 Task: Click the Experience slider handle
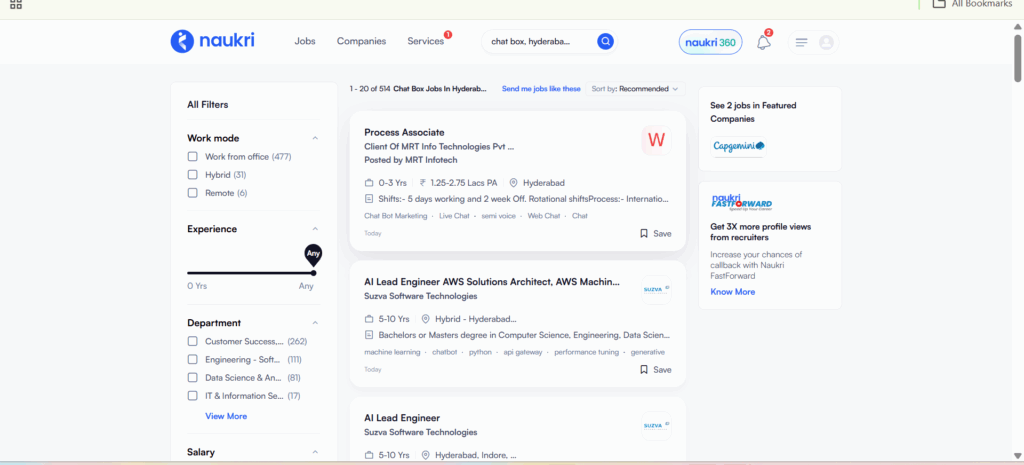click(313, 272)
